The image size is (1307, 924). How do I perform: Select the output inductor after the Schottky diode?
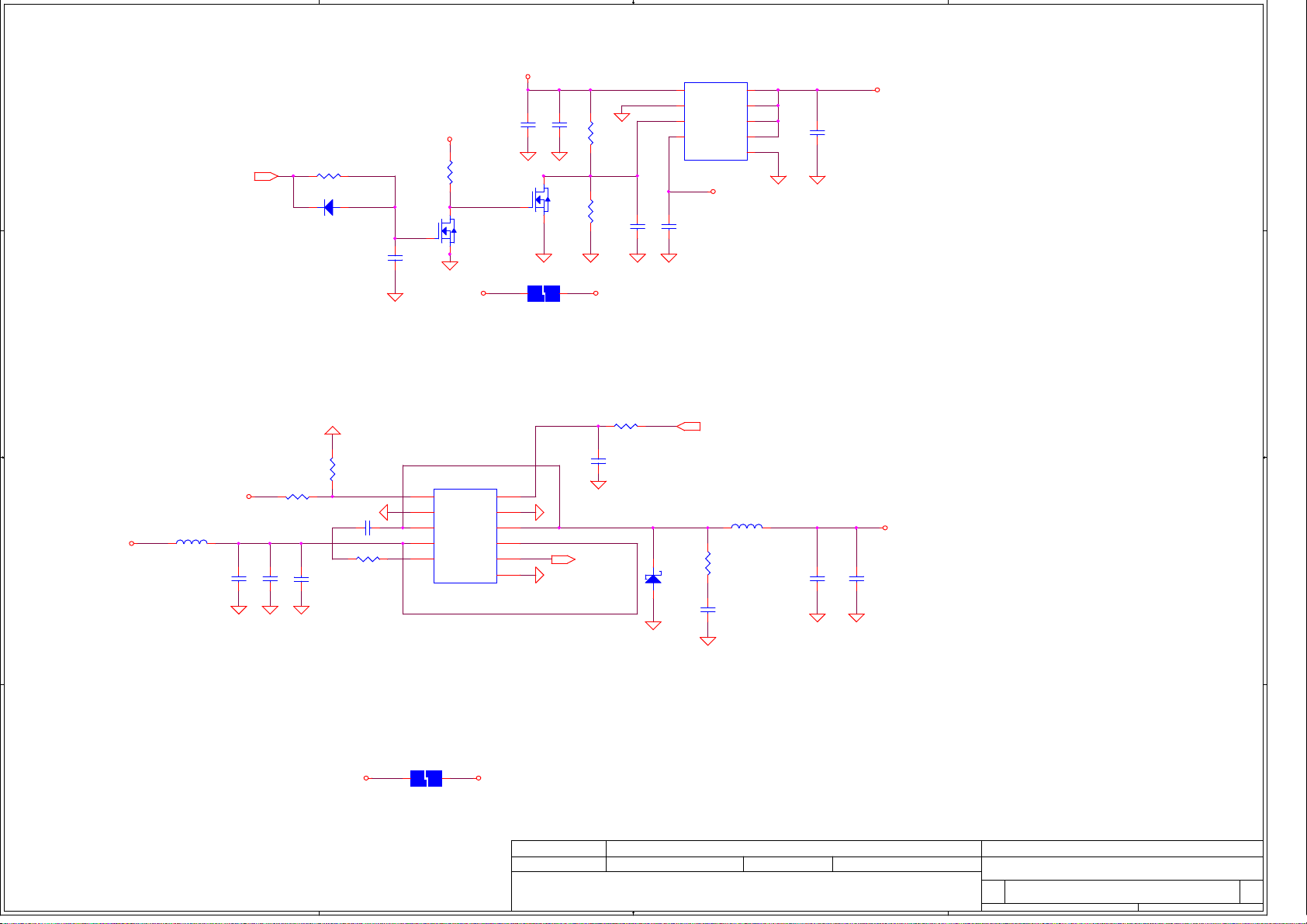pyautogui.click(x=746, y=526)
